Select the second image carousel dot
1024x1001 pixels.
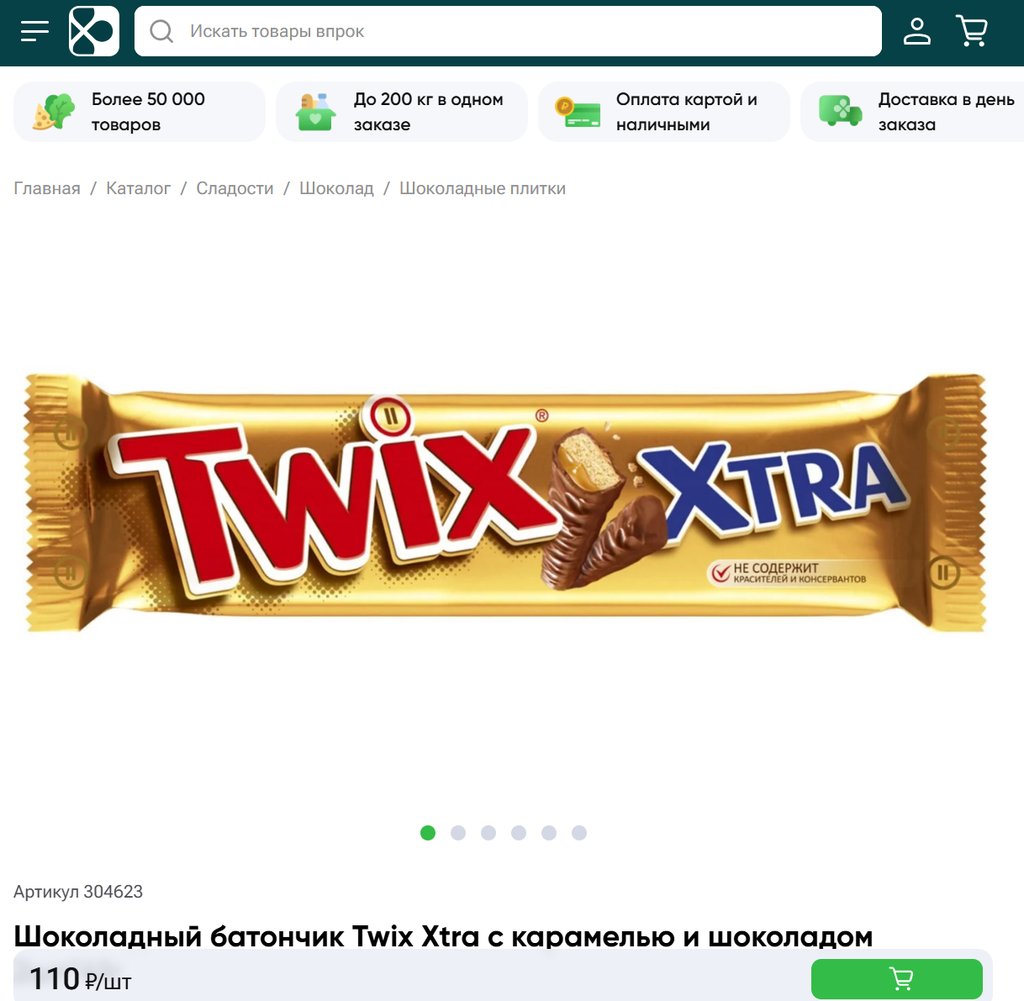coord(458,833)
